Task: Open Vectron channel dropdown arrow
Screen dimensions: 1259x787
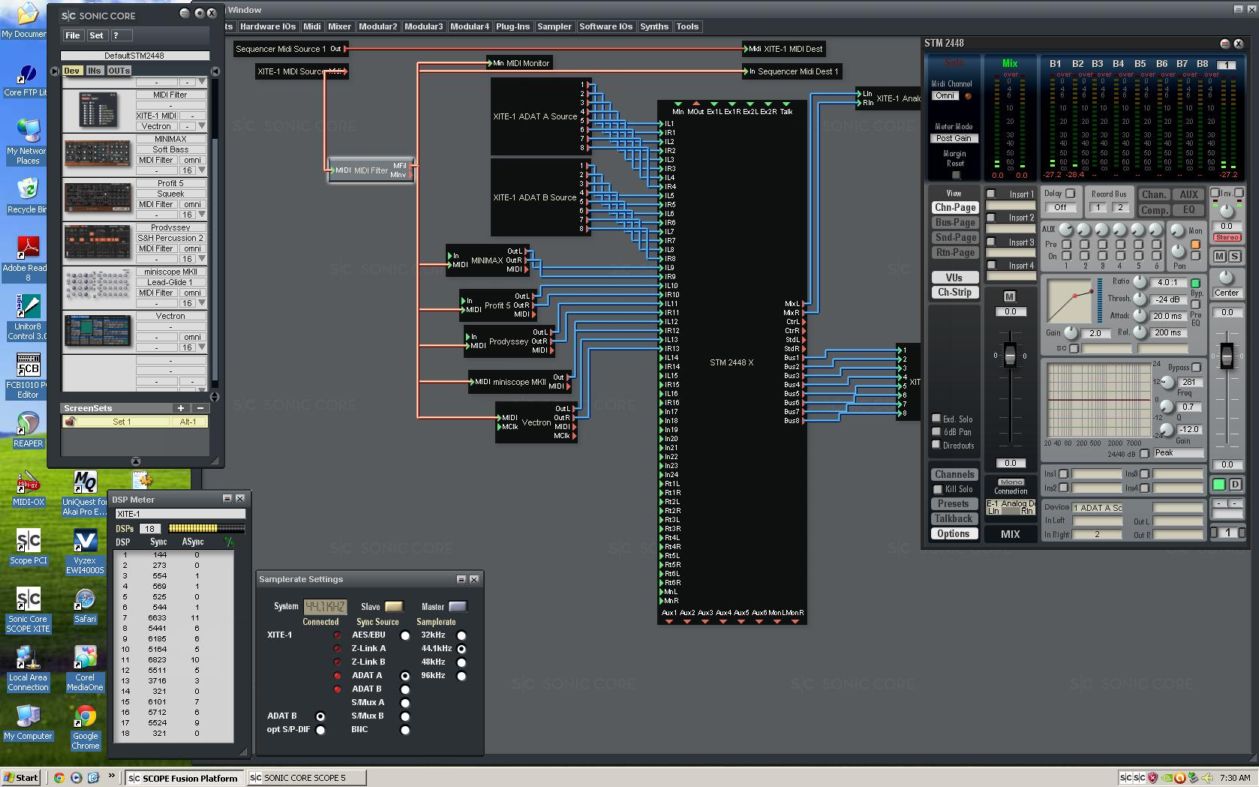Action: [x=201, y=347]
